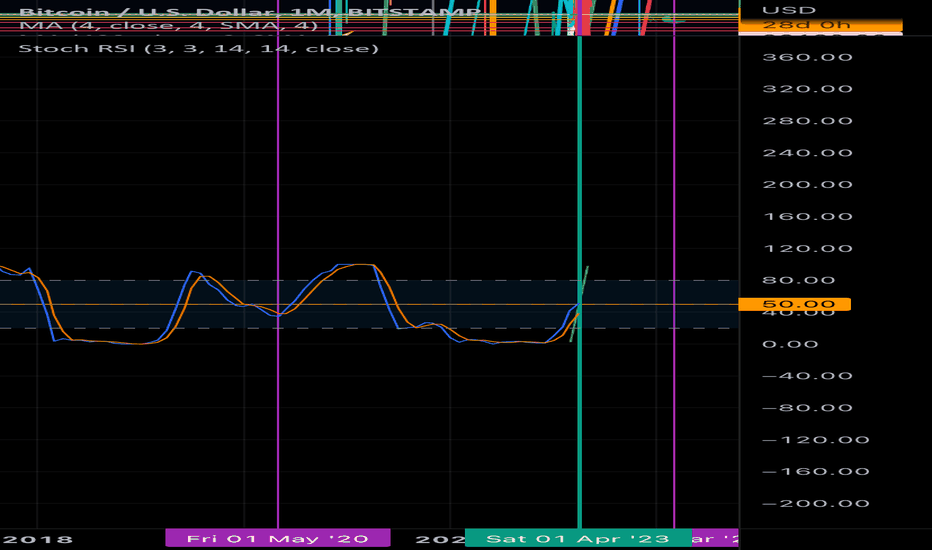This screenshot has height=550, width=932.
Task: Click the 360.00 value on the price scale
Action: [x=807, y=58]
